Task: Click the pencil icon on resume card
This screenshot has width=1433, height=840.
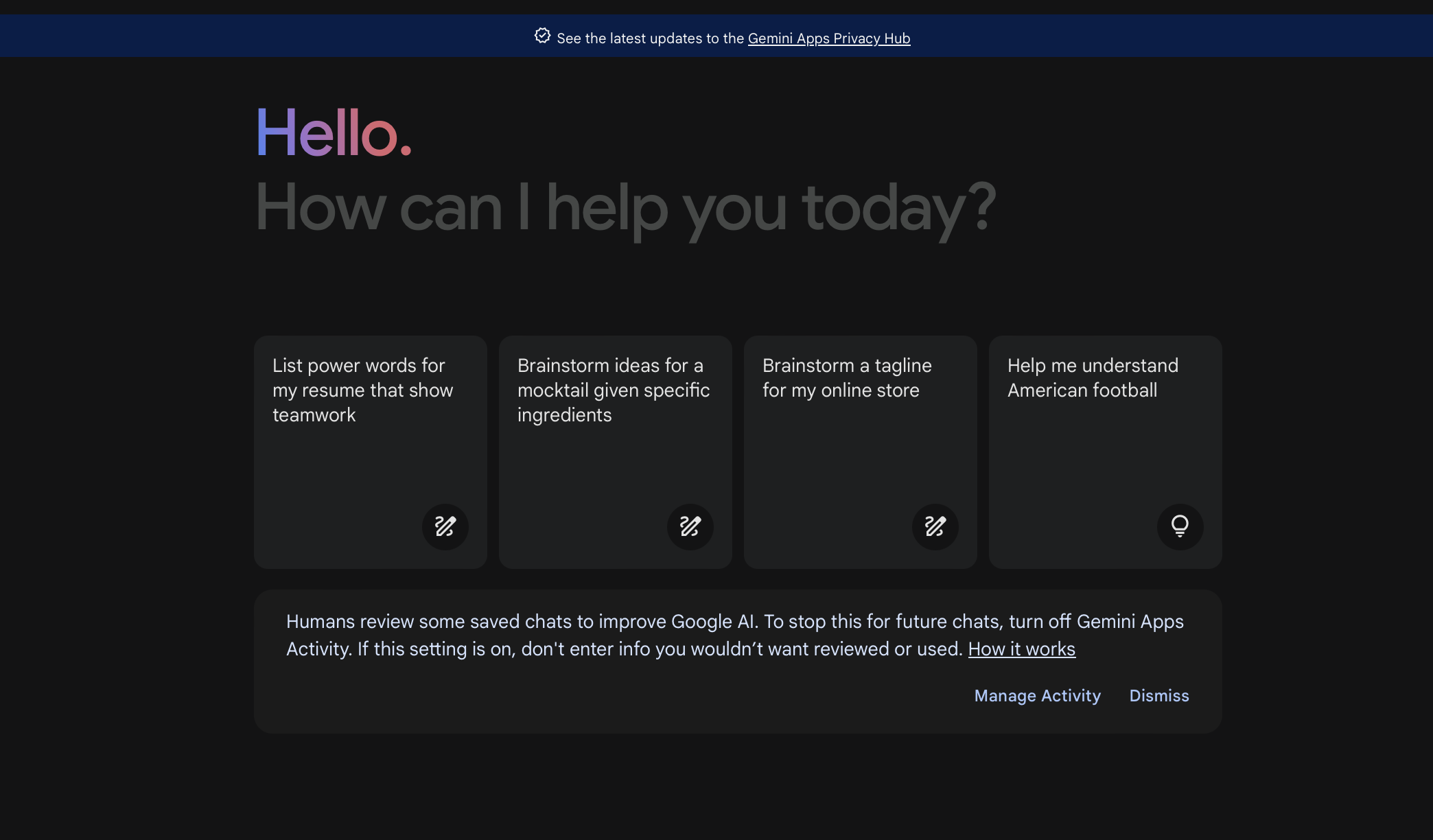Action: tap(445, 526)
